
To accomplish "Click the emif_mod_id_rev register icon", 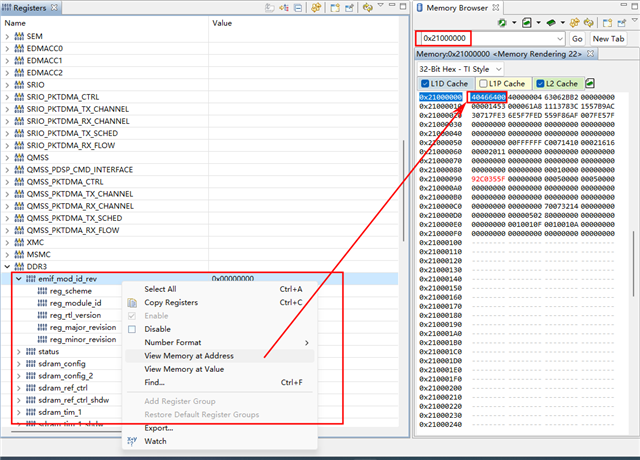I will tap(31, 279).
